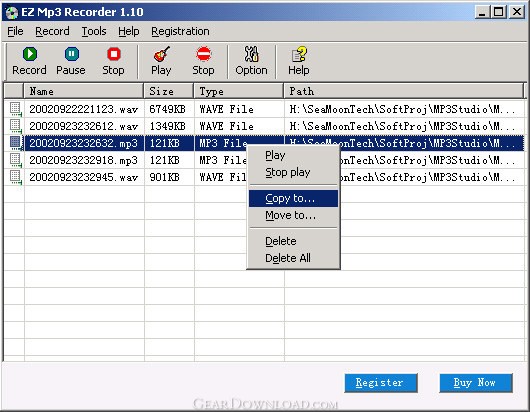The height and width of the screenshot is (412, 530).
Task: Open the Record menu
Action: (52, 31)
